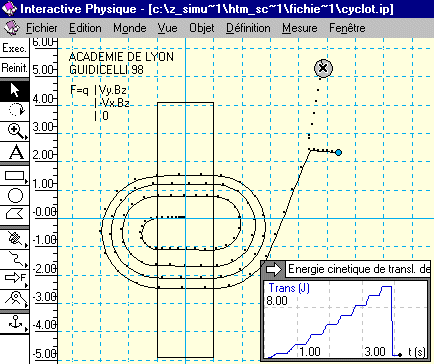
Task: Select the pin joint tool
Action: (x=14, y=298)
